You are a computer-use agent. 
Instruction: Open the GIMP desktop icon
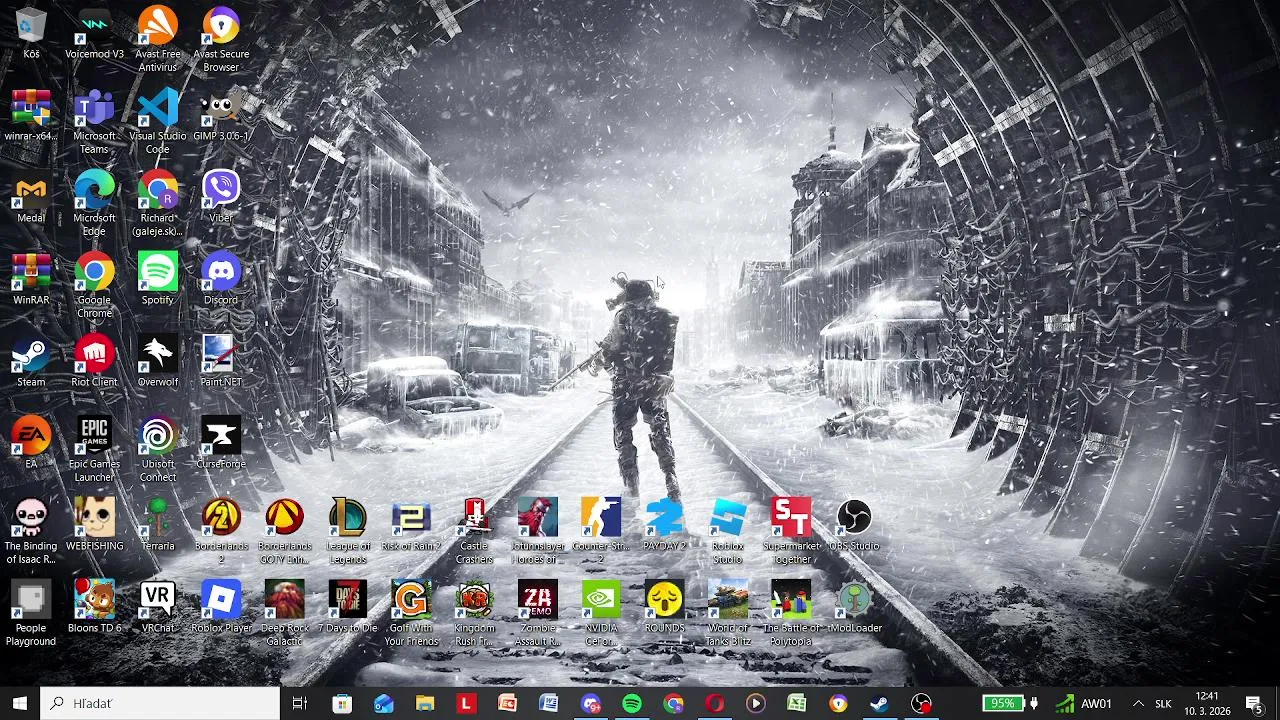221,115
